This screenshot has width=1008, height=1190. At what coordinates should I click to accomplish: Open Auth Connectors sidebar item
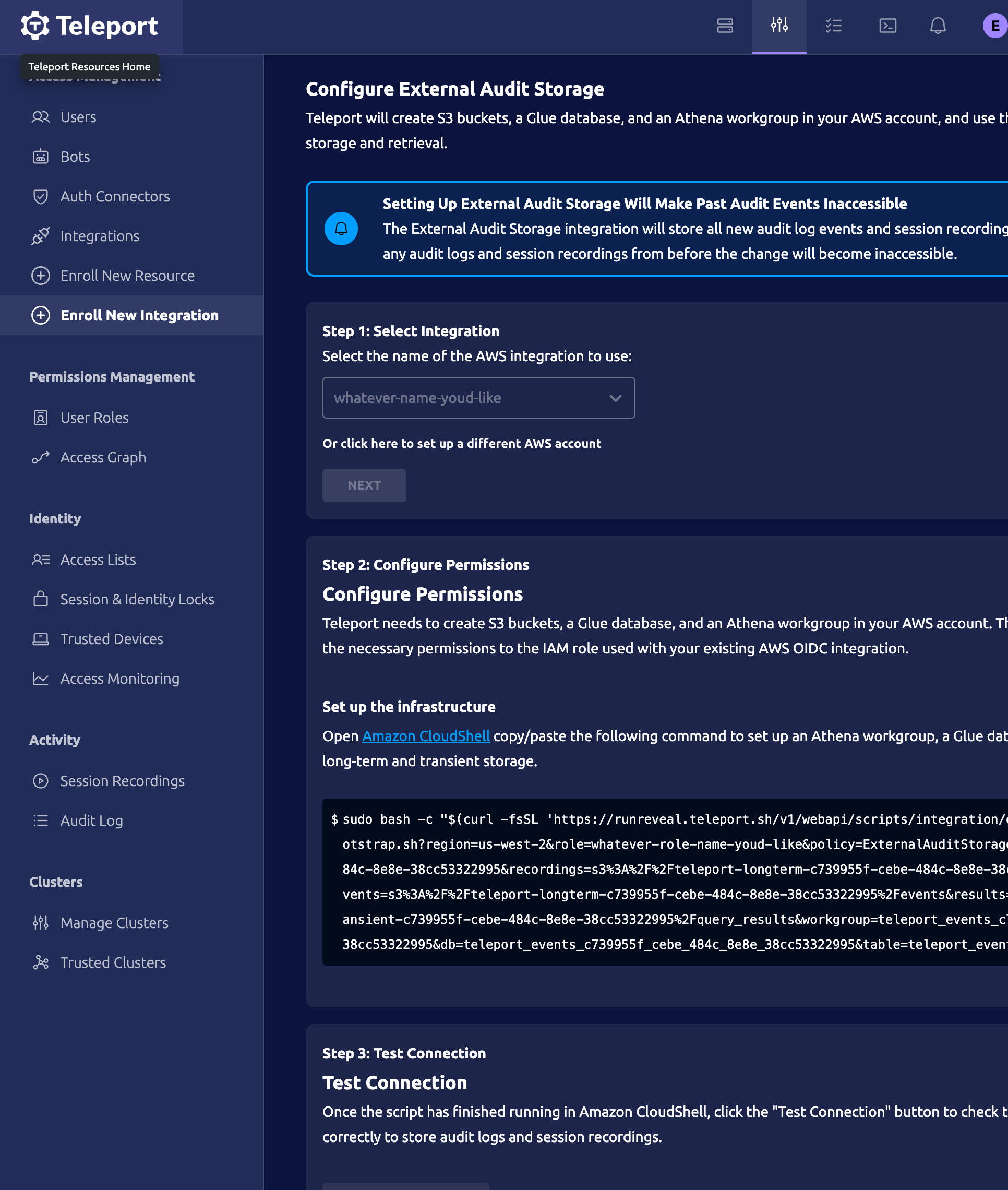pos(115,197)
